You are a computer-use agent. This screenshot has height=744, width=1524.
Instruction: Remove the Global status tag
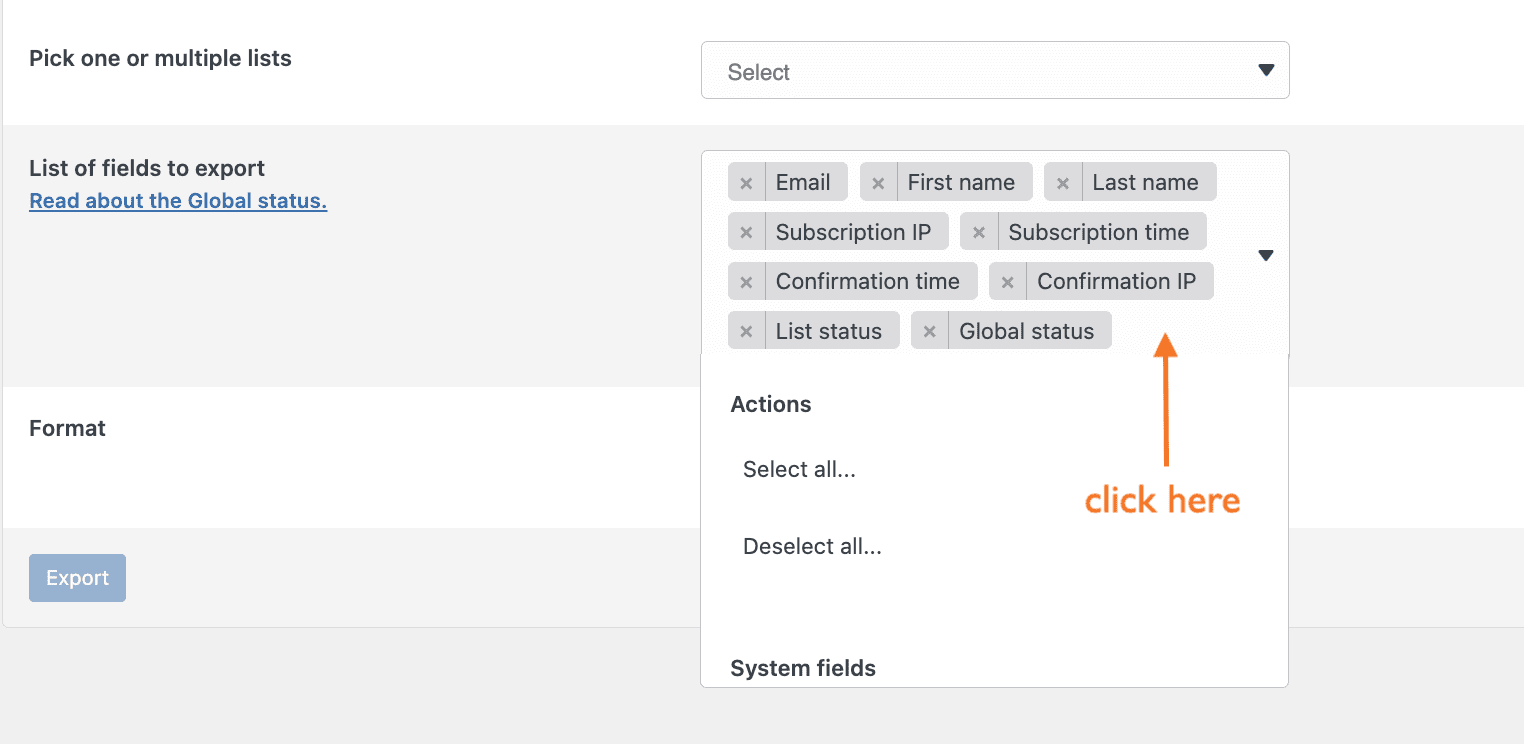pos(930,332)
